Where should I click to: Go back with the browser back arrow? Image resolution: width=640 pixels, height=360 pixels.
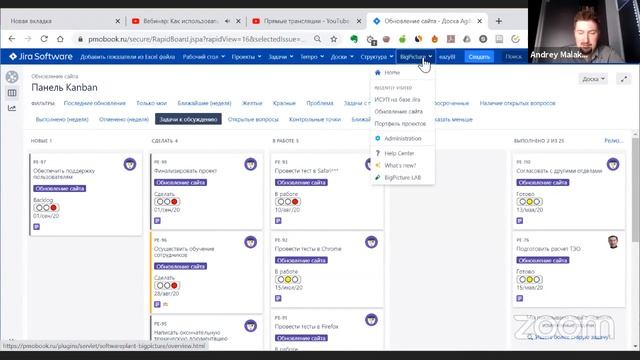12,39
